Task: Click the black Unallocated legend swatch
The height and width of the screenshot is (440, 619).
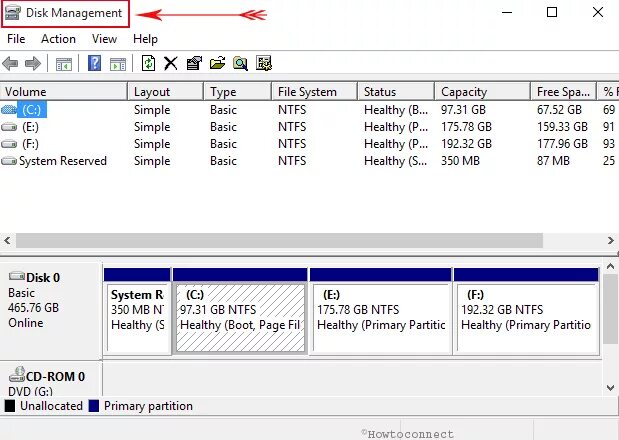Action: click(x=10, y=406)
